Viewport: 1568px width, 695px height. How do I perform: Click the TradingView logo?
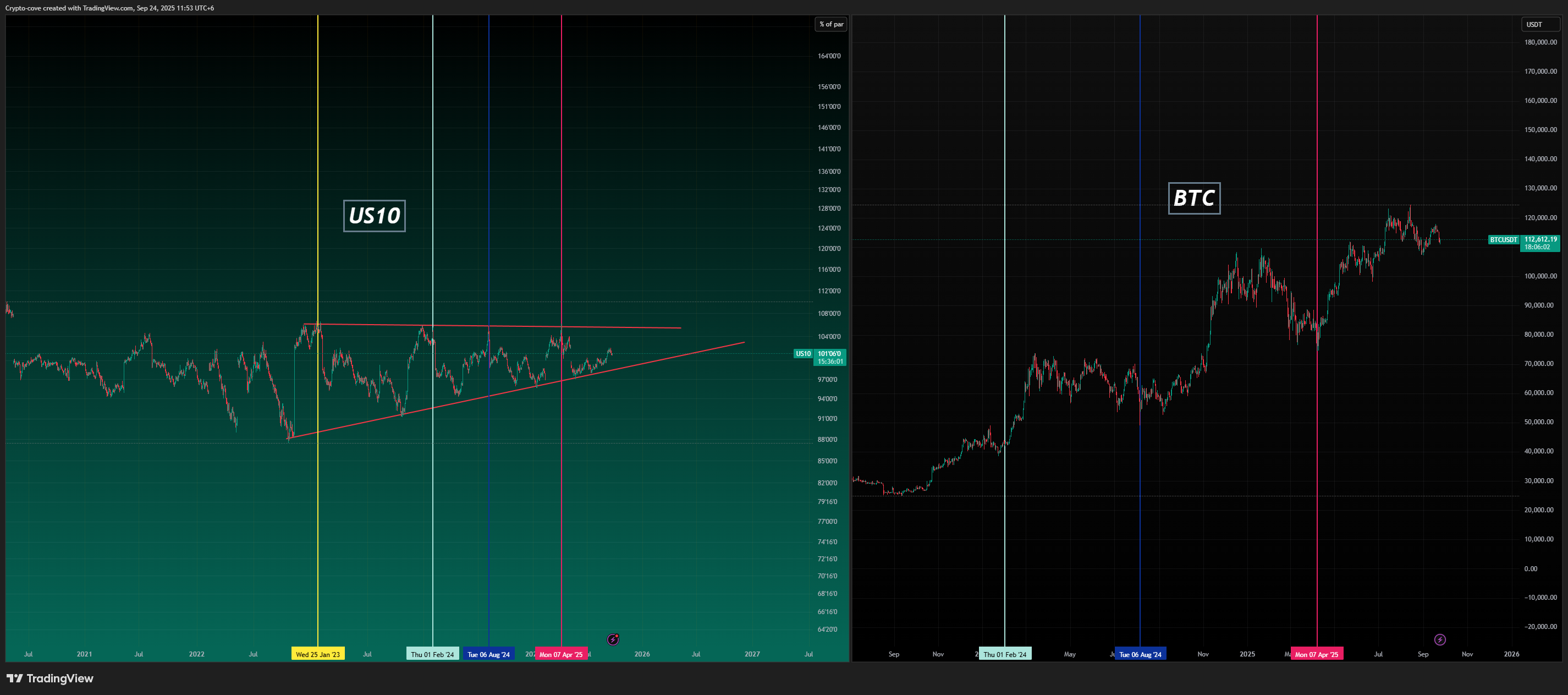pos(50,678)
